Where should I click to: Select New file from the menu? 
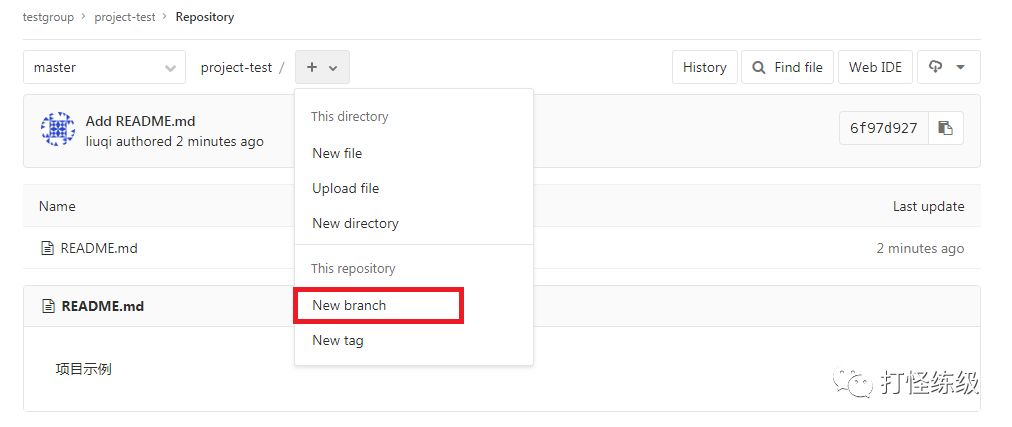point(337,153)
